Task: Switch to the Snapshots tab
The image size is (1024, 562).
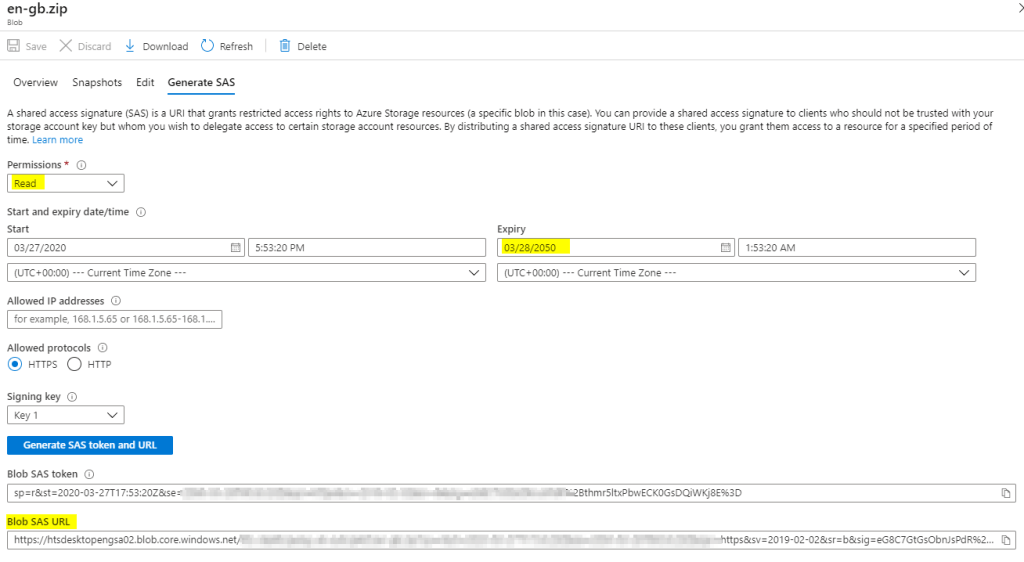Action: 97,83
